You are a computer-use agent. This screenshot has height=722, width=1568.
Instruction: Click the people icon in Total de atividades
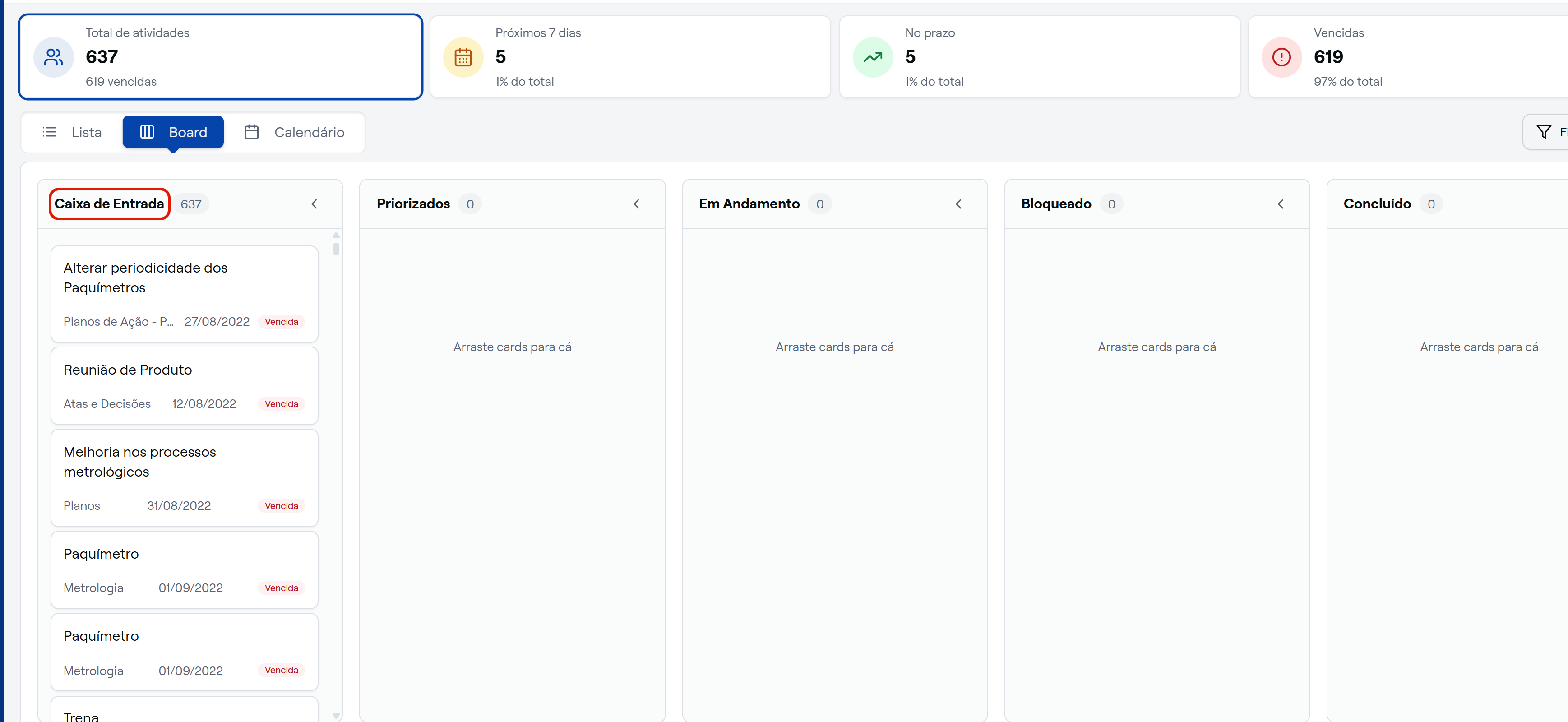[x=54, y=57]
